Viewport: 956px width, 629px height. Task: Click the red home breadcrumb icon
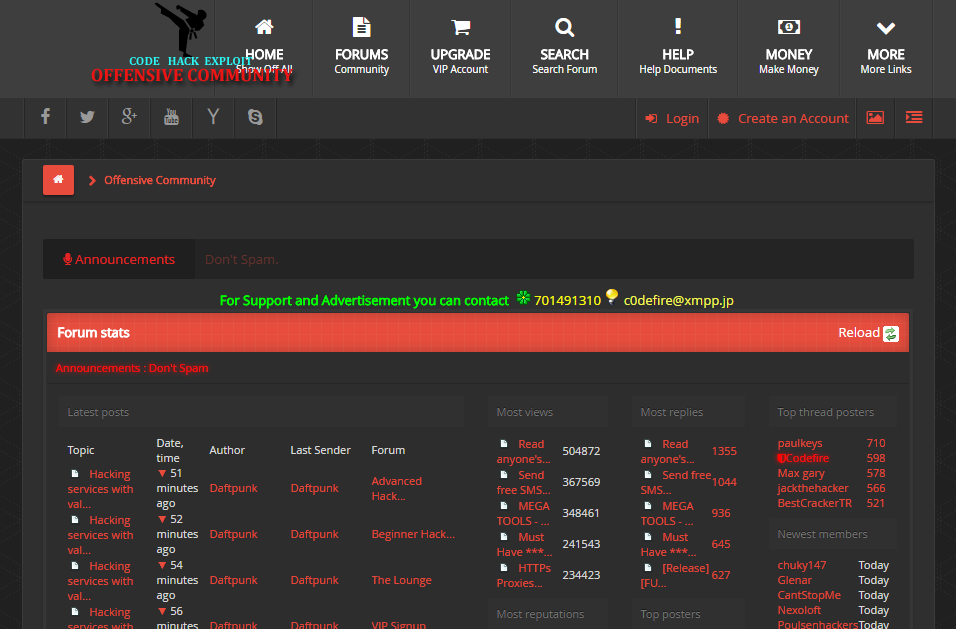[58, 180]
